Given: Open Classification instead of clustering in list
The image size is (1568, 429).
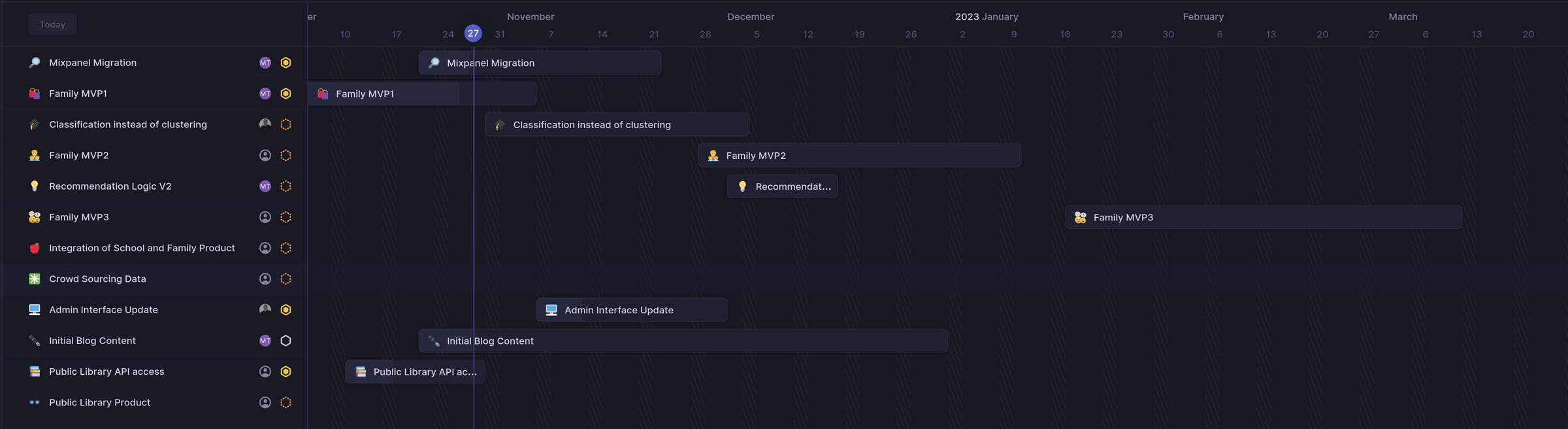Looking at the screenshot, I should (x=128, y=124).
